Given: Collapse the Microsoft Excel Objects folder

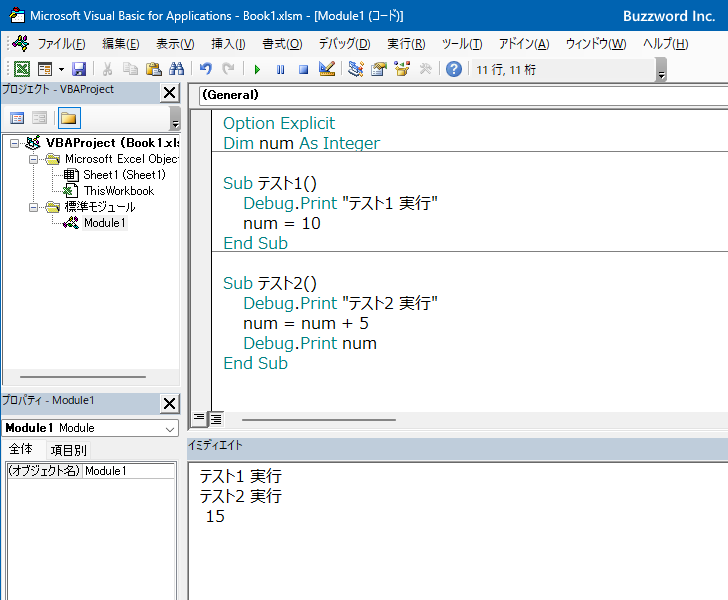Looking at the screenshot, I should [x=33, y=159].
